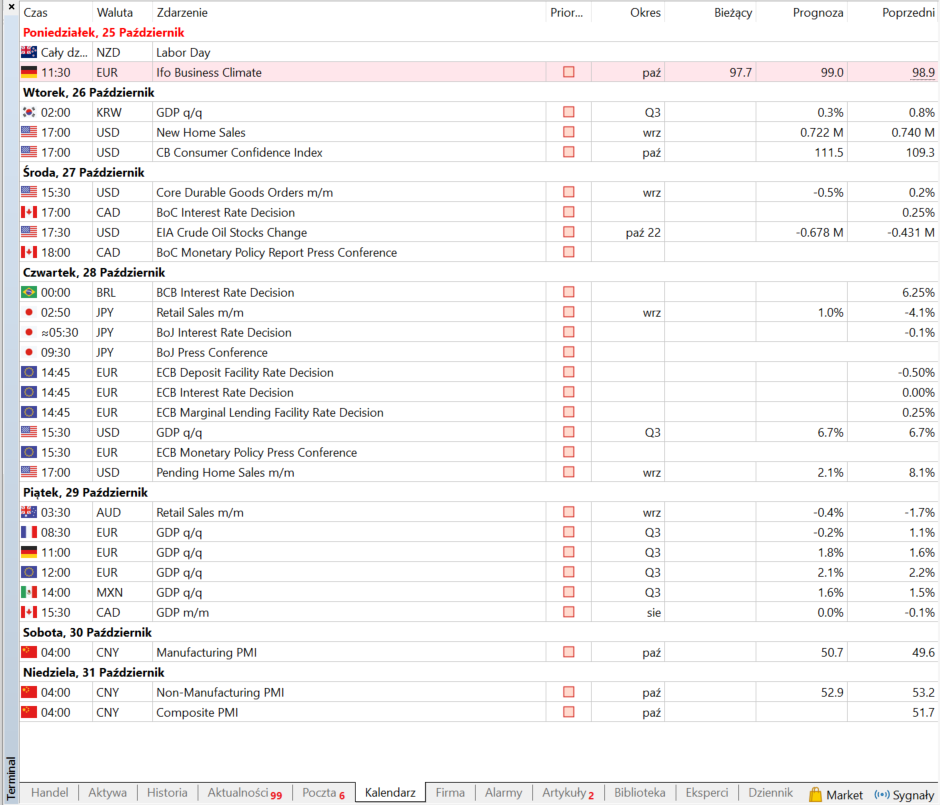The width and height of the screenshot is (940, 805).
Task: Click the Japan flag beside Retail Sales m/m
Action: coord(29,312)
